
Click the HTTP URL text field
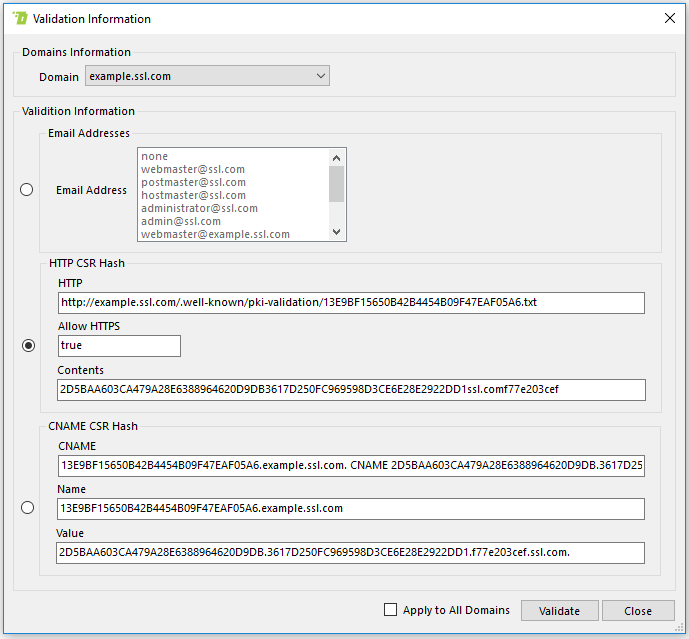coord(351,303)
